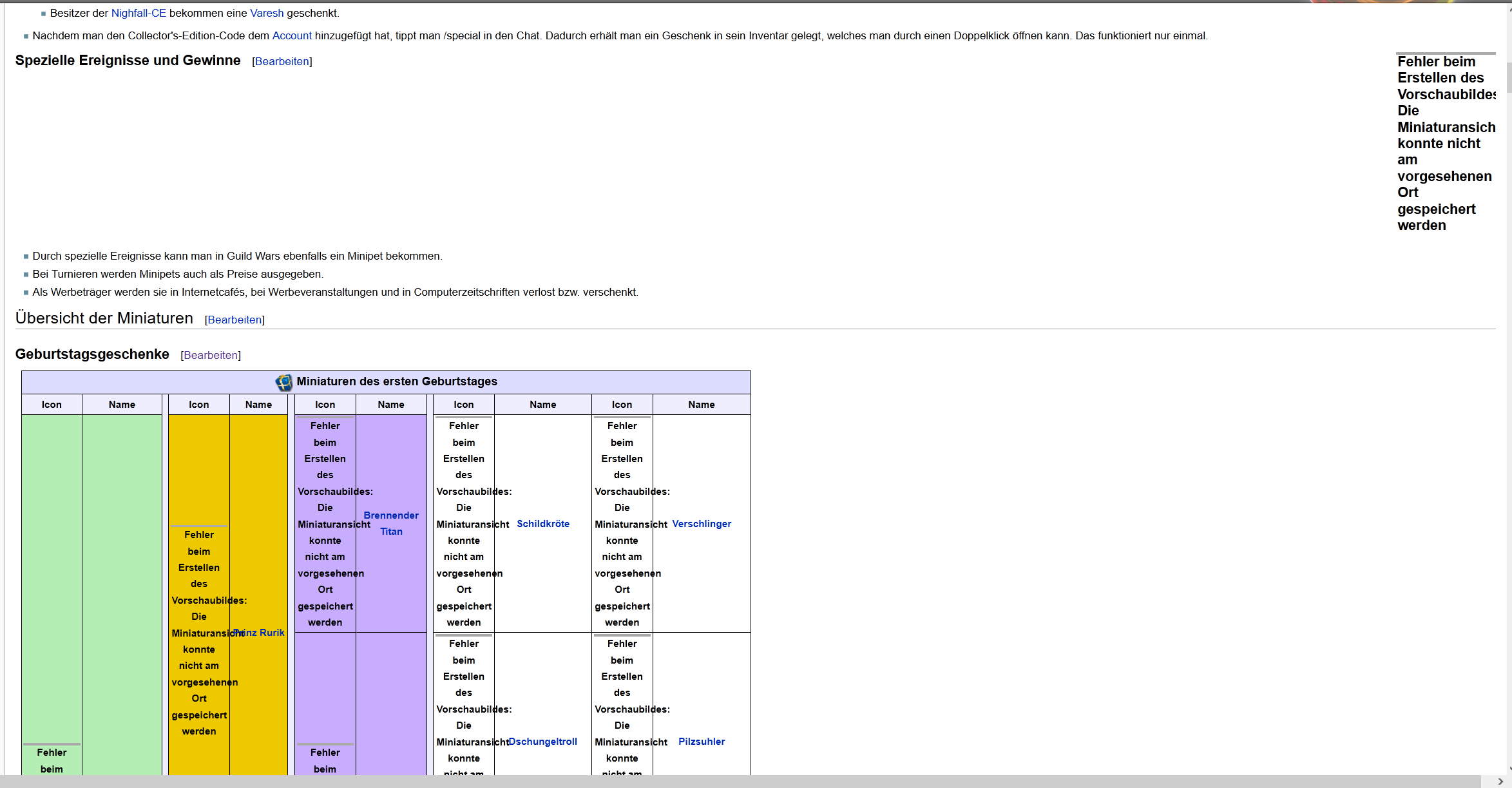
Task: Click the horizontal scrollbar right arrow
Action: [1500, 782]
